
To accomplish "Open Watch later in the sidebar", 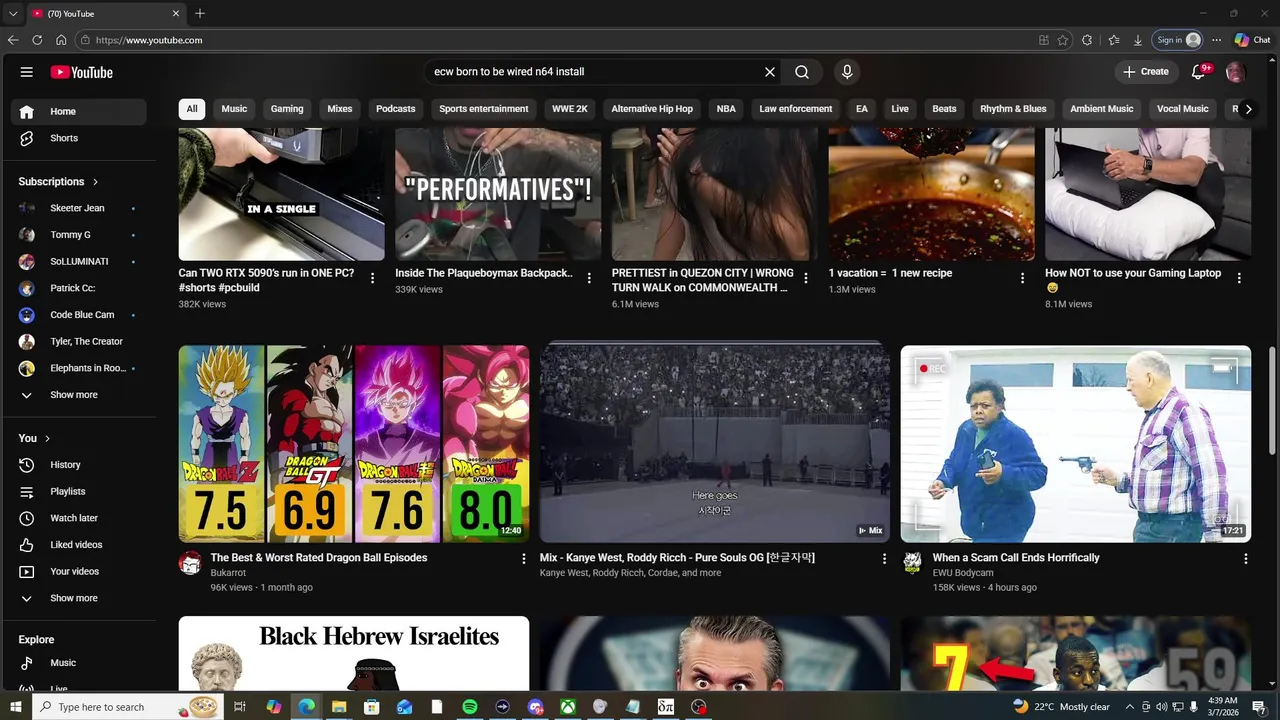I will (81, 518).
